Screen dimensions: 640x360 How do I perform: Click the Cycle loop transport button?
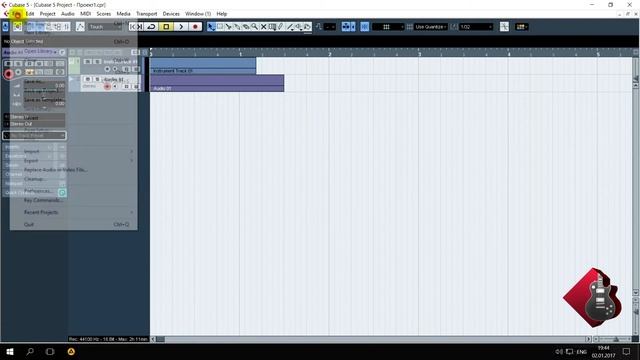tap(151, 27)
